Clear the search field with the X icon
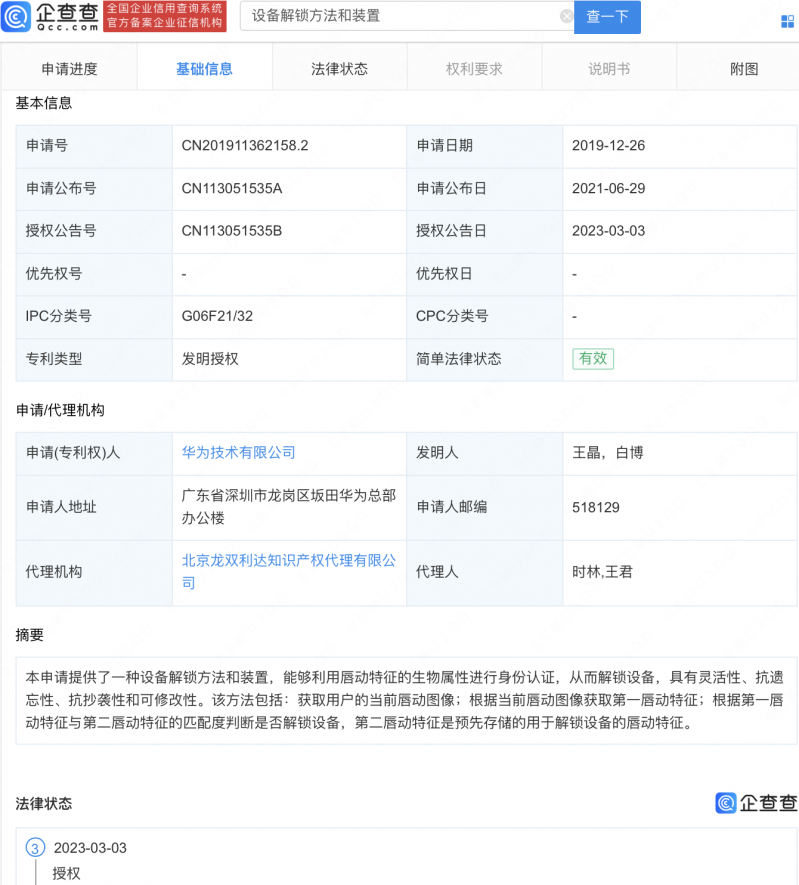 [x=566, y=16]
